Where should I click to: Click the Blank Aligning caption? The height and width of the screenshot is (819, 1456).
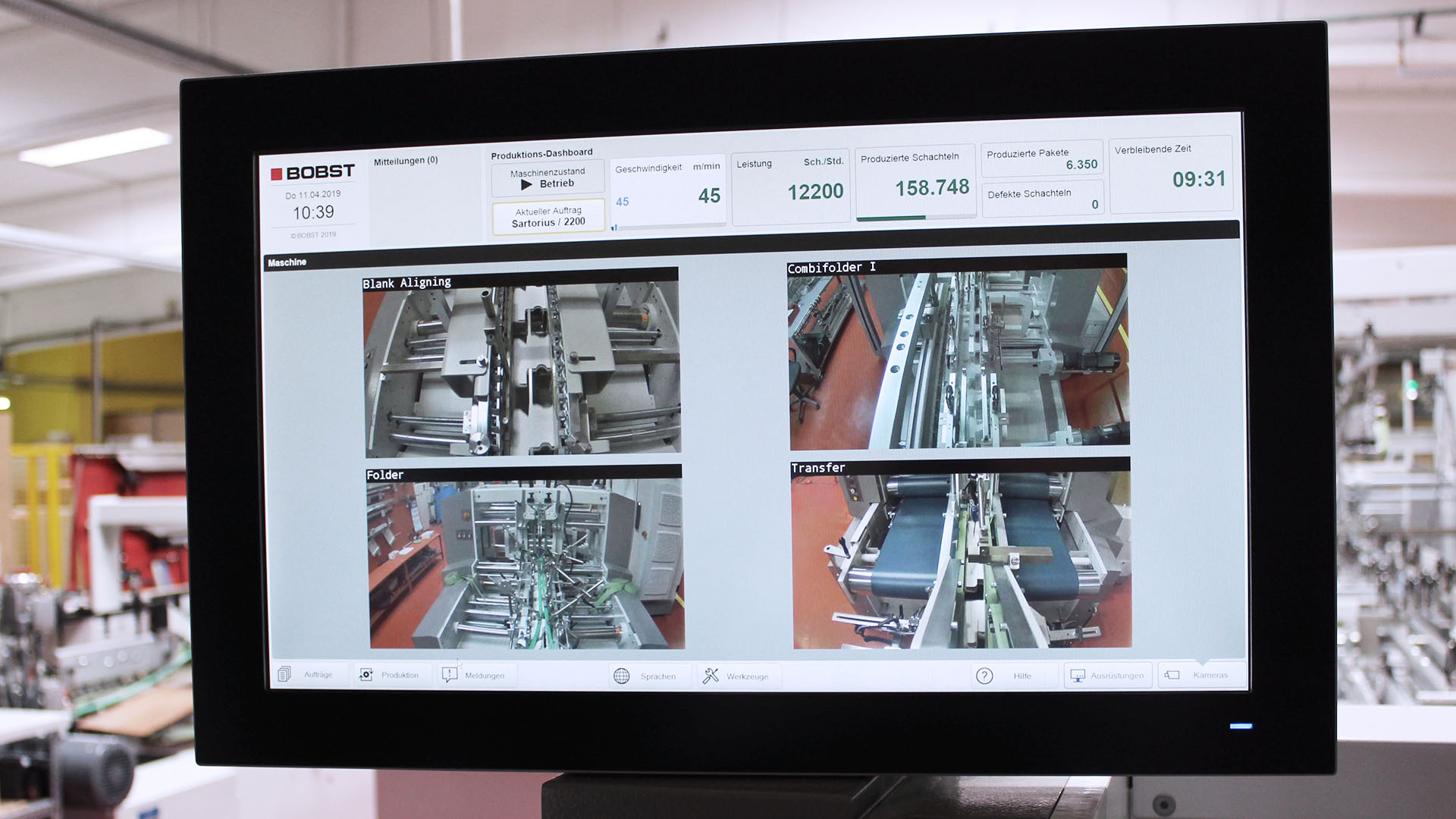pos(406,283)
